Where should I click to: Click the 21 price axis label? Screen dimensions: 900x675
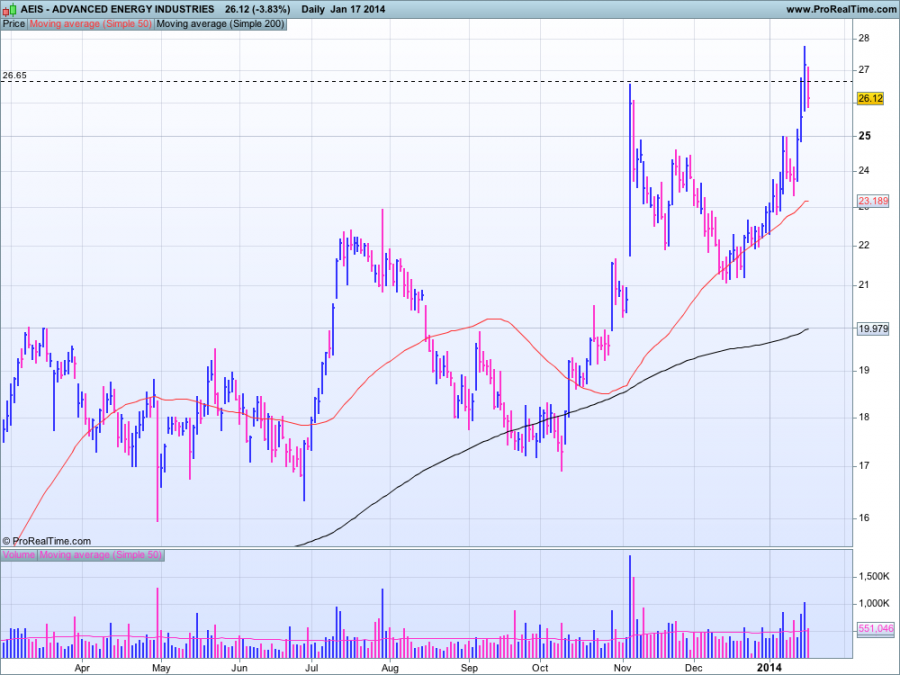864,285
